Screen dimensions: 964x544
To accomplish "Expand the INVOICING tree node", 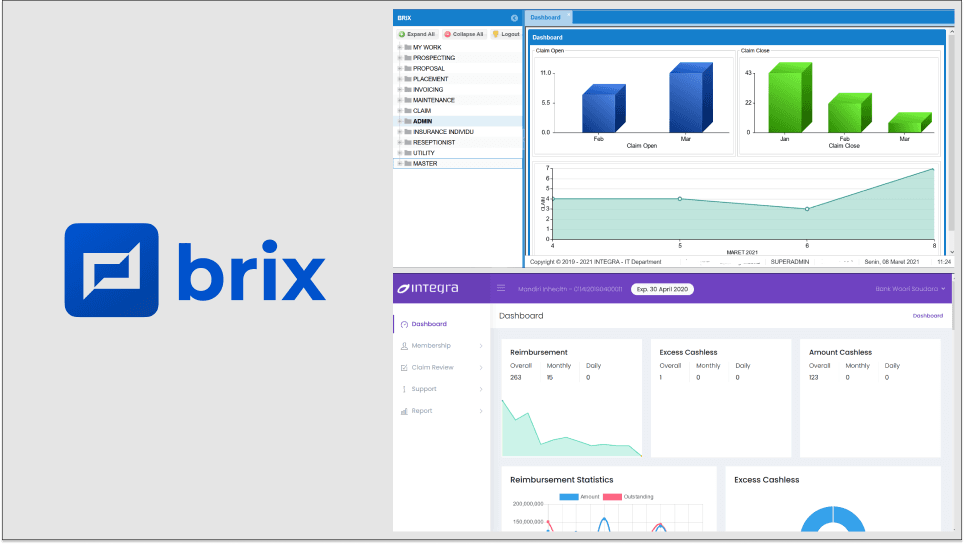I will coord(400,89).
